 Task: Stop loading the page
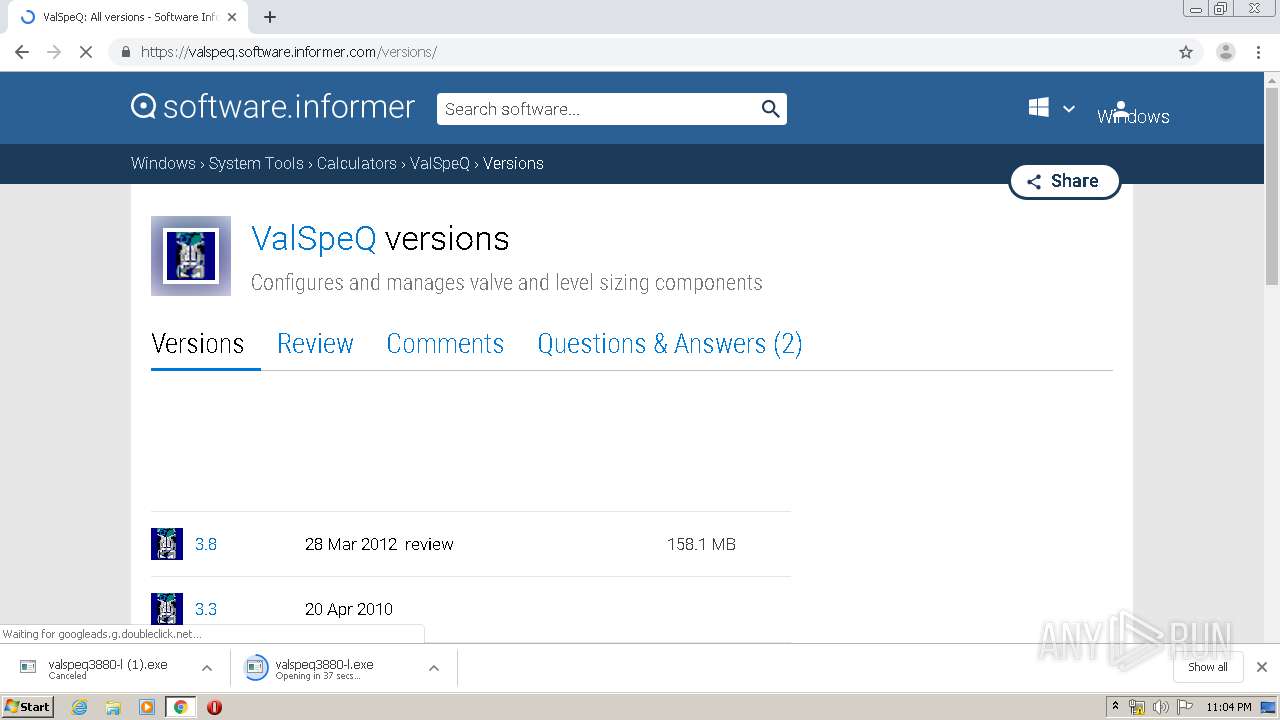click(86, 52)
